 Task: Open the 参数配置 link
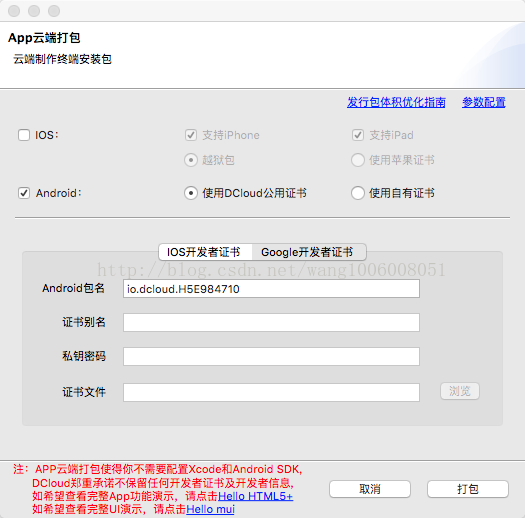(484, 102)
